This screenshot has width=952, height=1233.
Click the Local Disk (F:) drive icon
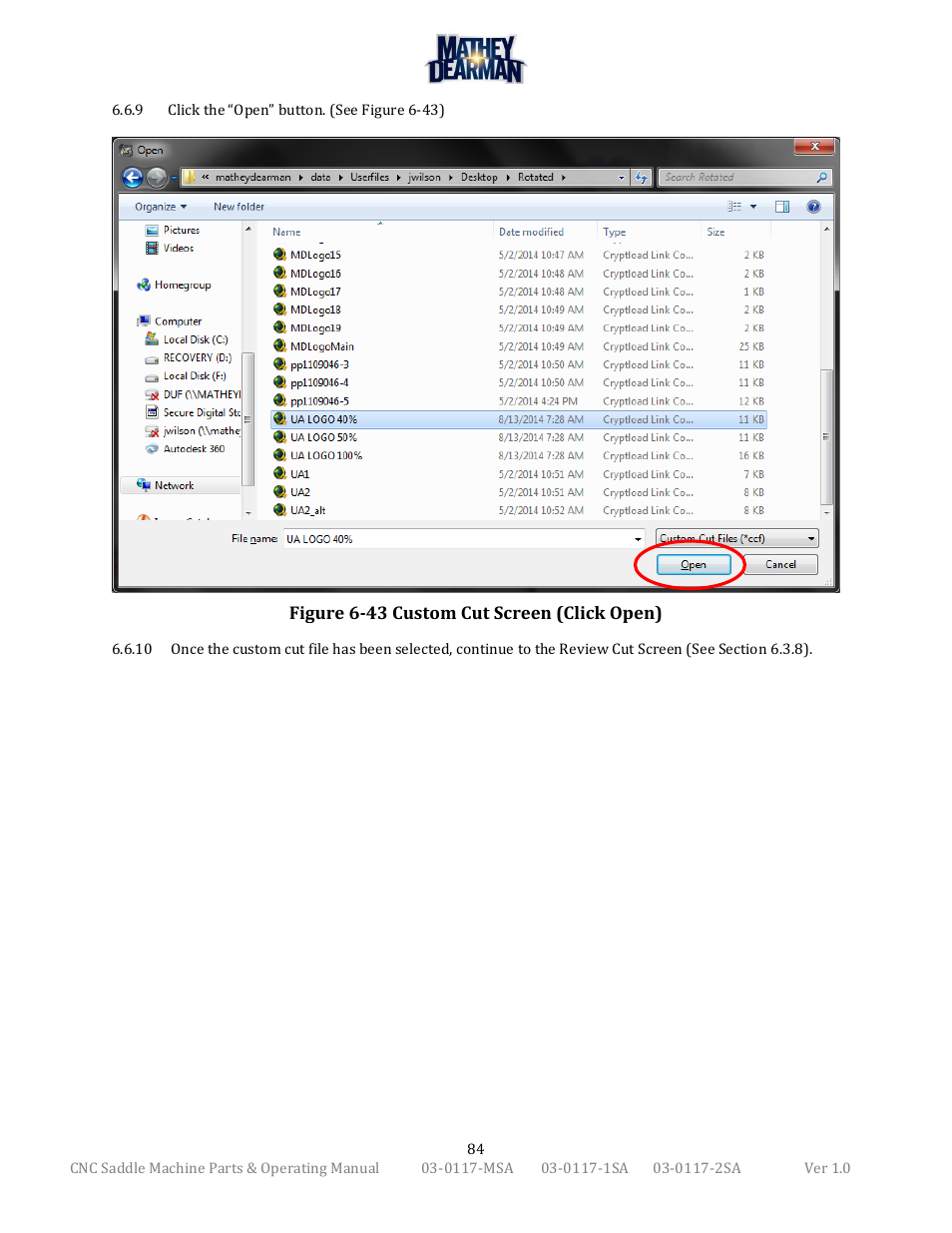click(152, 376)
